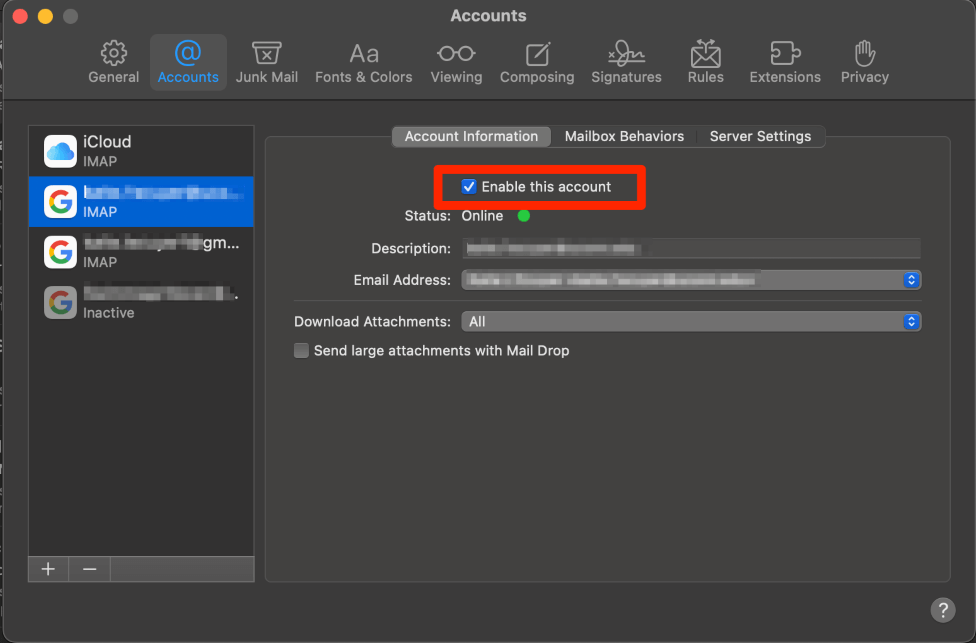Click minus button to remove account
Image resolution: width=976 pixels, height=643 pixels.
89,569
